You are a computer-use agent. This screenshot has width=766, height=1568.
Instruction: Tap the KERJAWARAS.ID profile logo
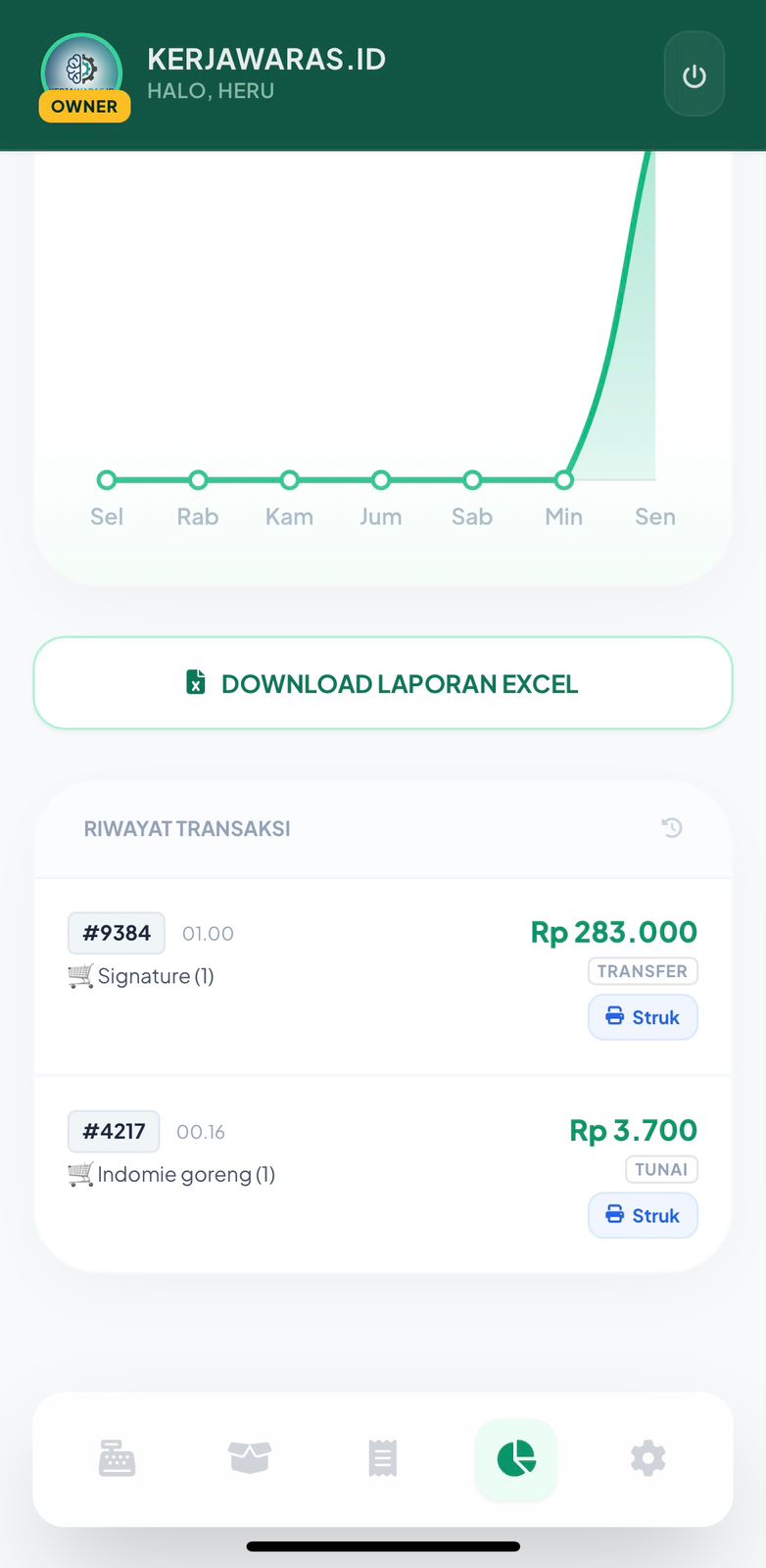(81, 67)
